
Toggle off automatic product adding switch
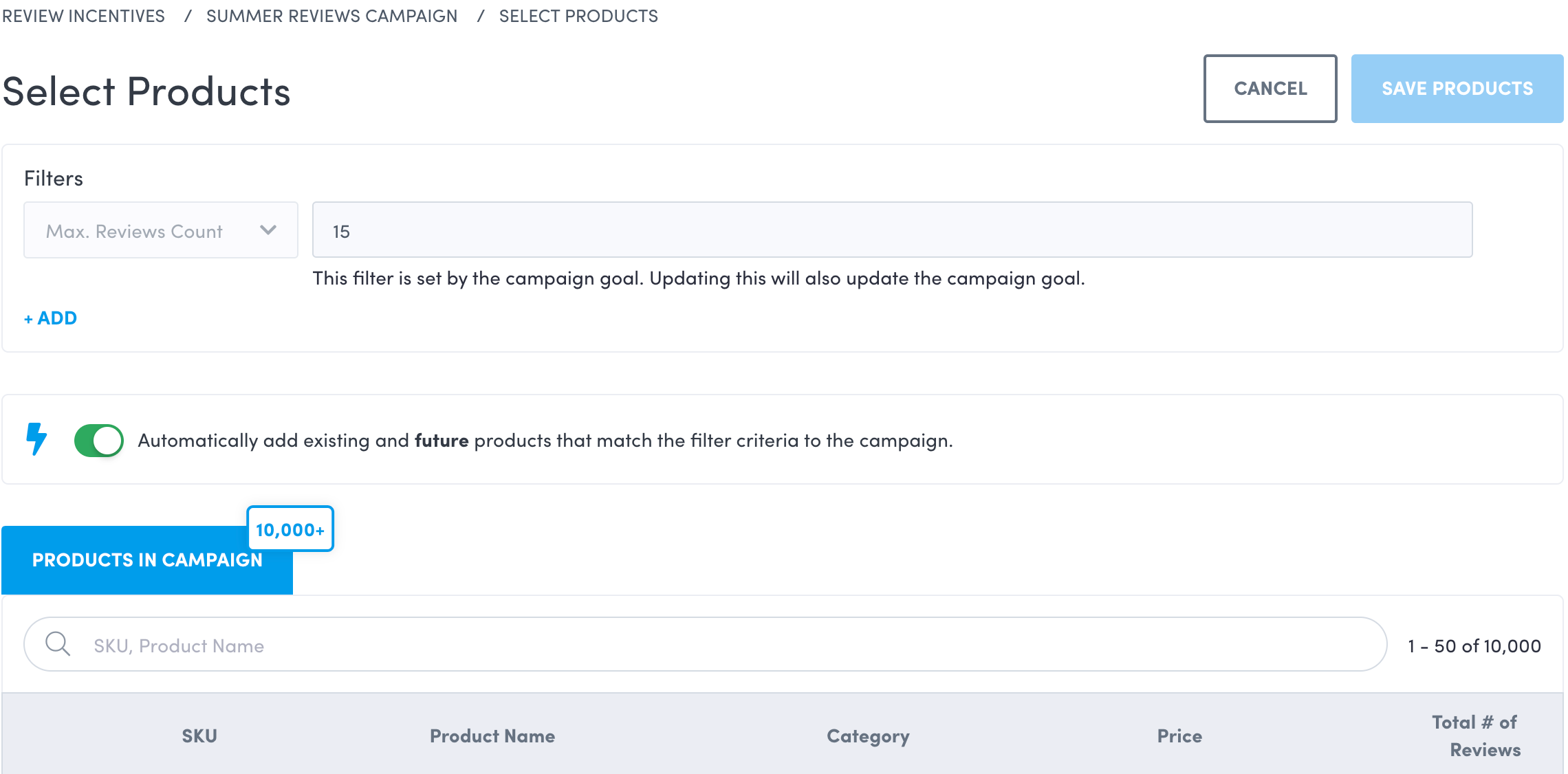pos(99,441)
